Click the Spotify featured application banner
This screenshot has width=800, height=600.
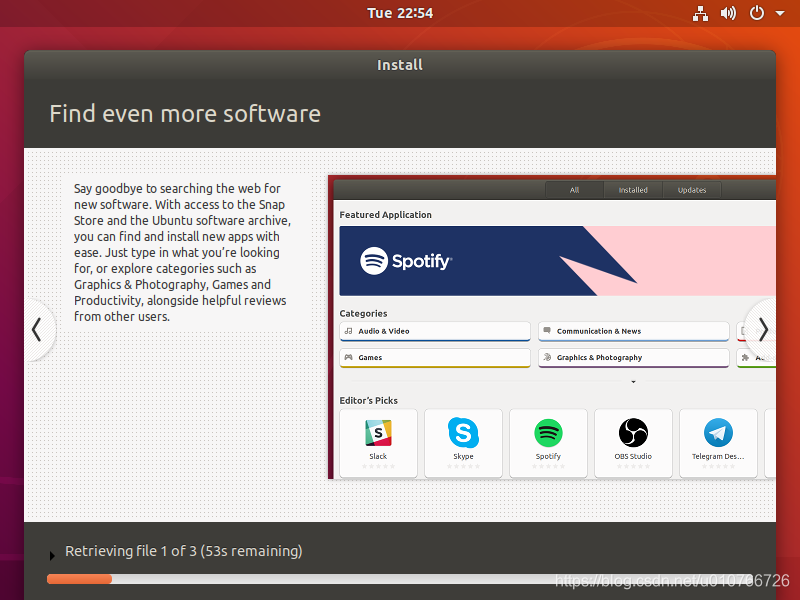click(557, 261)
